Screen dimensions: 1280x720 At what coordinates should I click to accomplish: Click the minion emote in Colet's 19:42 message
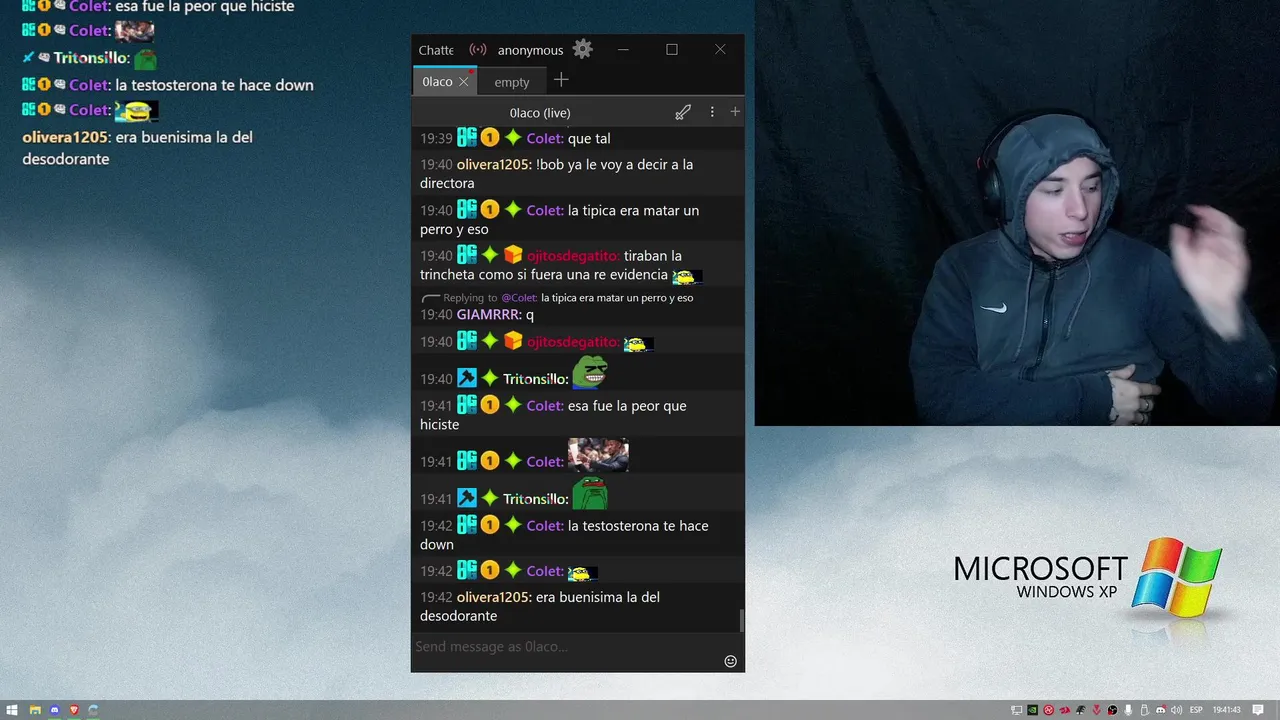(x=582, y=573)
